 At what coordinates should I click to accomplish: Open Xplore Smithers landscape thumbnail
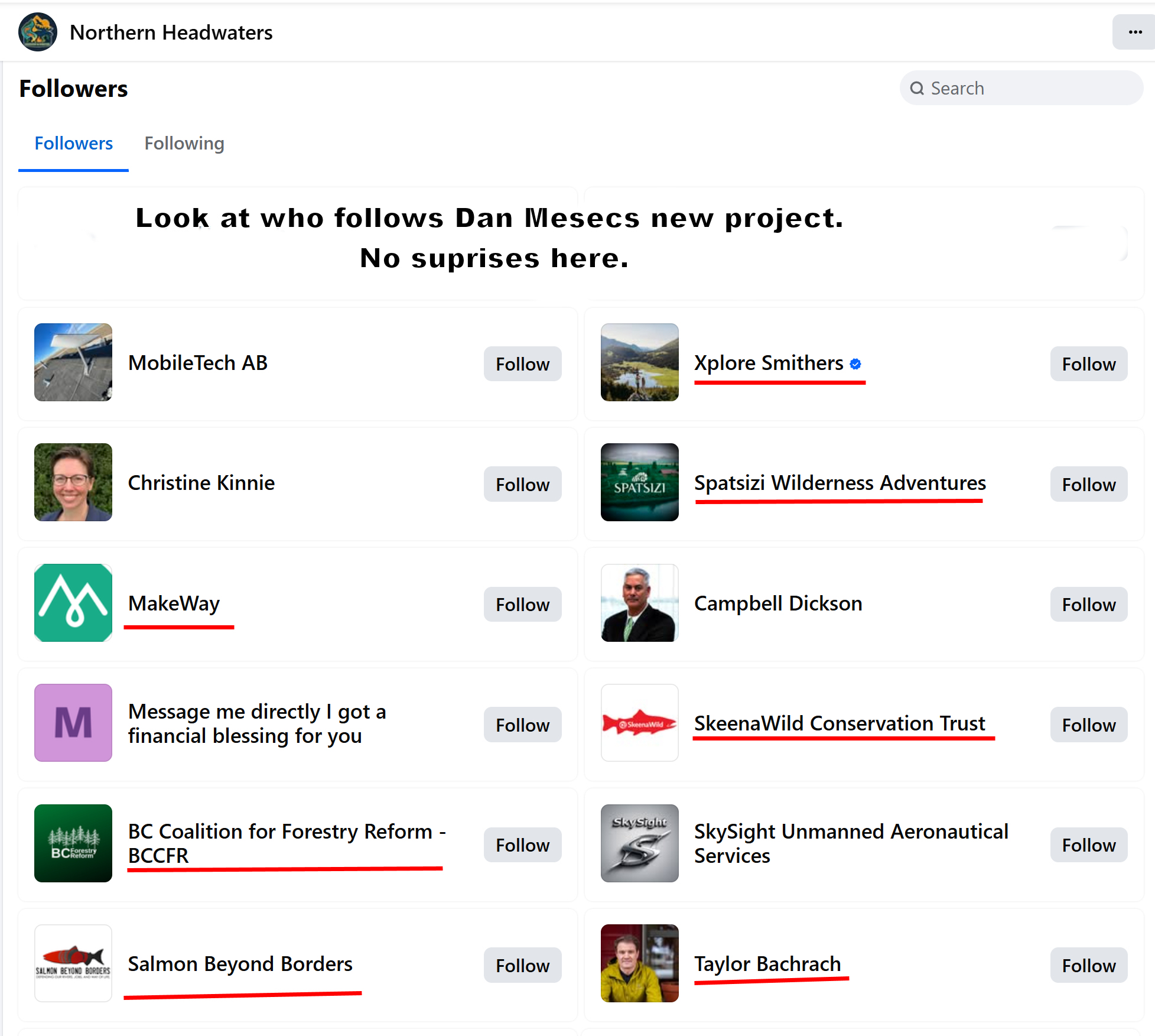pyautogui.click(x=640, y=362)
